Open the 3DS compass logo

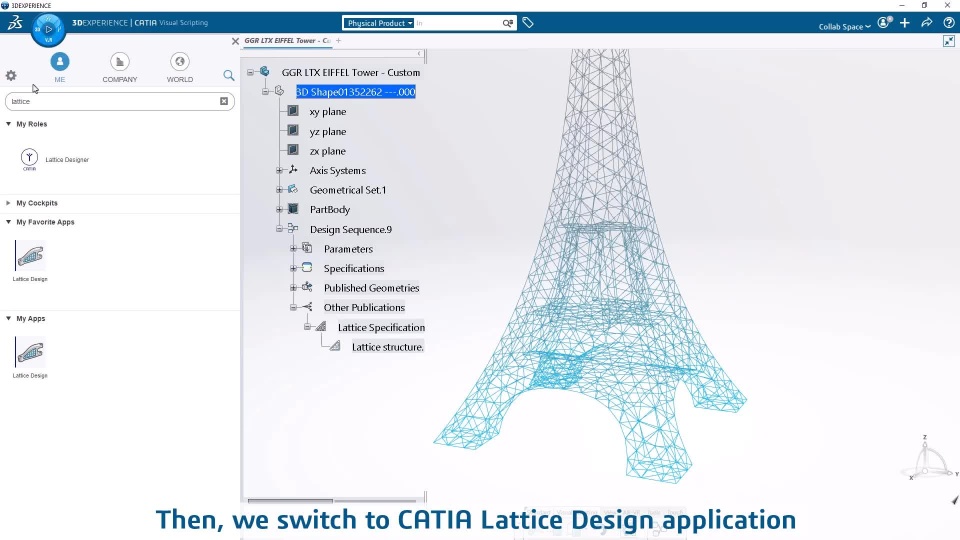point(15,23)
